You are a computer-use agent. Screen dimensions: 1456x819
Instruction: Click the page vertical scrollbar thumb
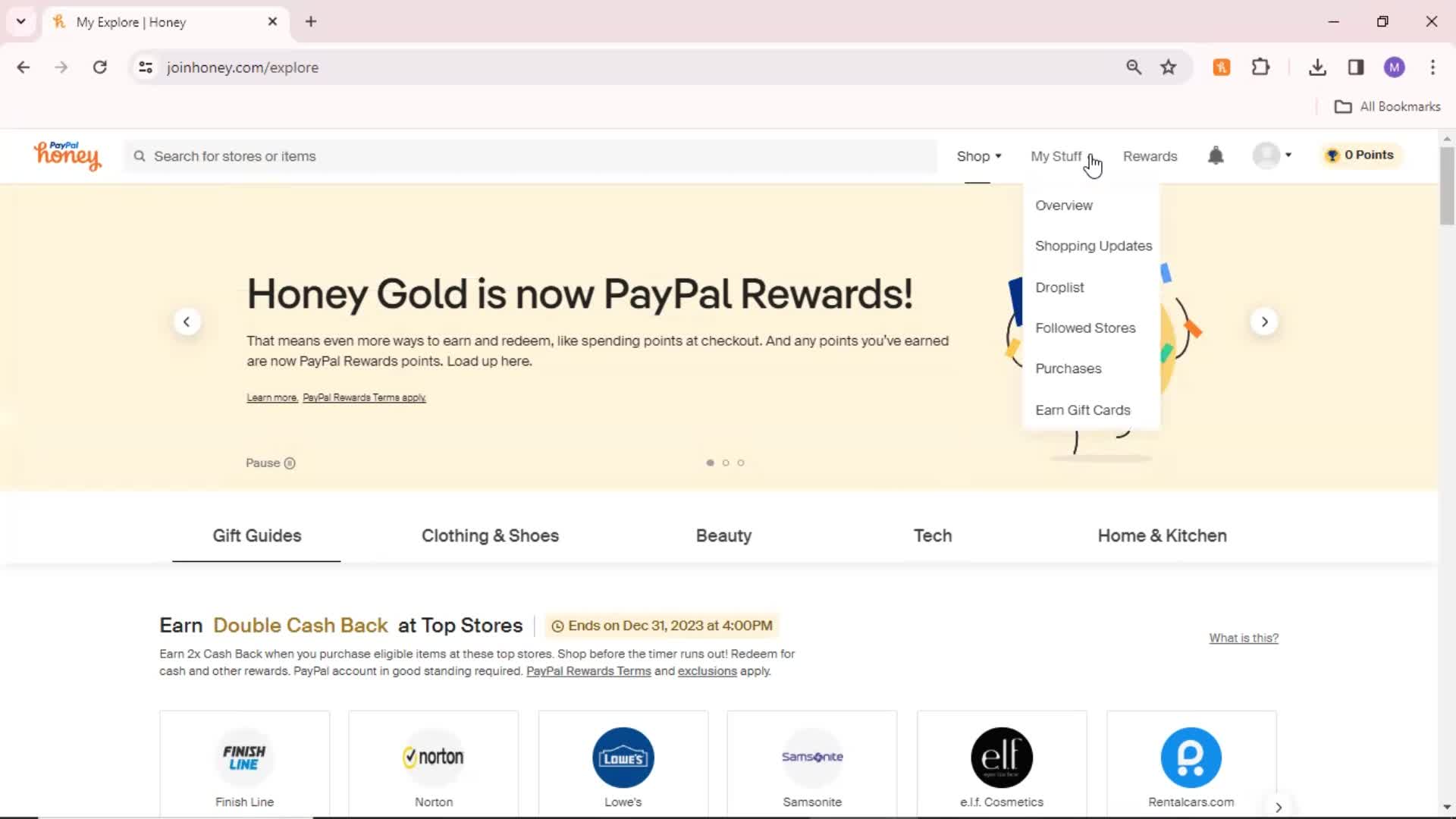[x=1447, y=186]
